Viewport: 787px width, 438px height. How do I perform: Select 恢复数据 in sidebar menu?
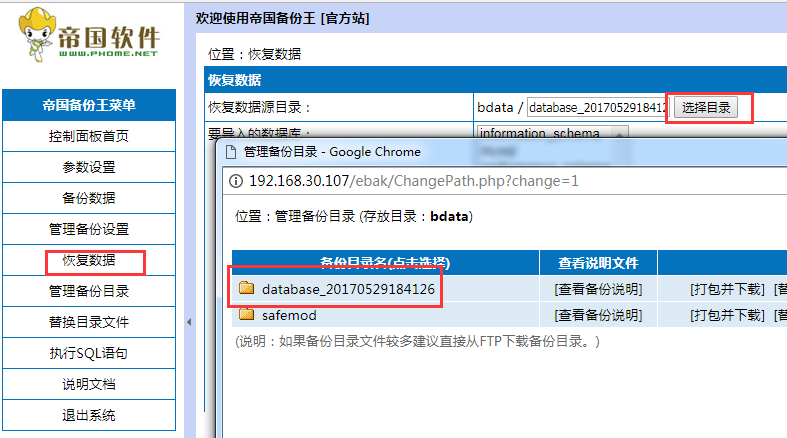(89, 260)
